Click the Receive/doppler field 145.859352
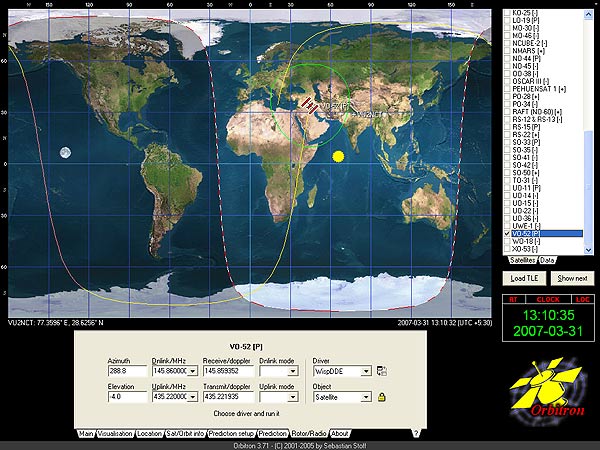The height and width of the screenshot is (450, 600). 228,371
